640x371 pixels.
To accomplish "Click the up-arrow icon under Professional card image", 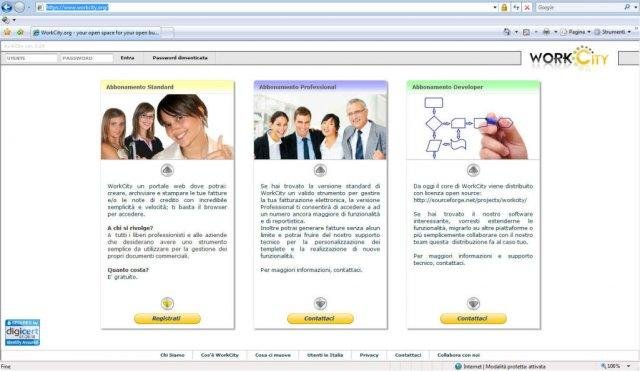I will coord(320,170).
